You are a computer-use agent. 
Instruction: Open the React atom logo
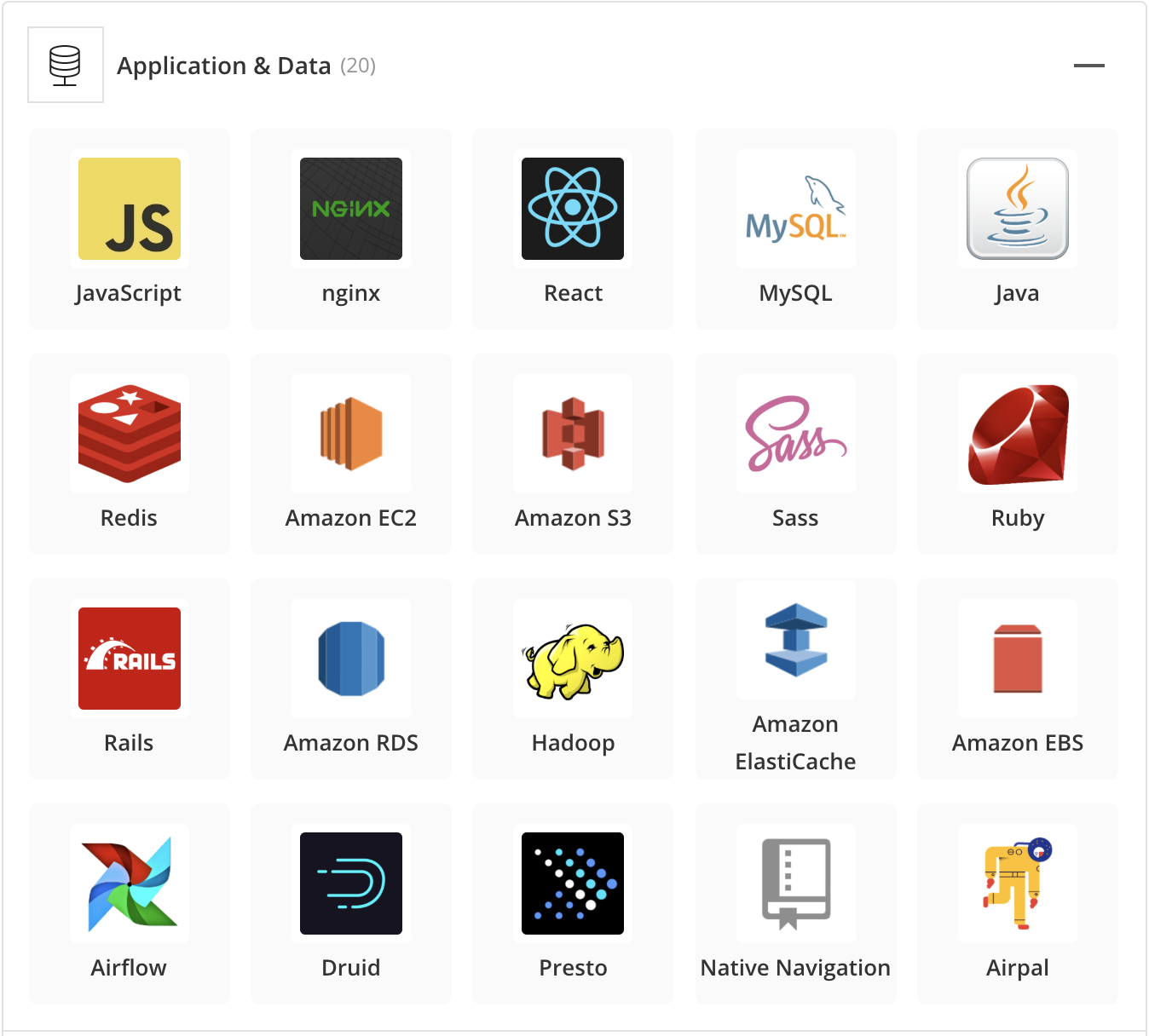573,209
